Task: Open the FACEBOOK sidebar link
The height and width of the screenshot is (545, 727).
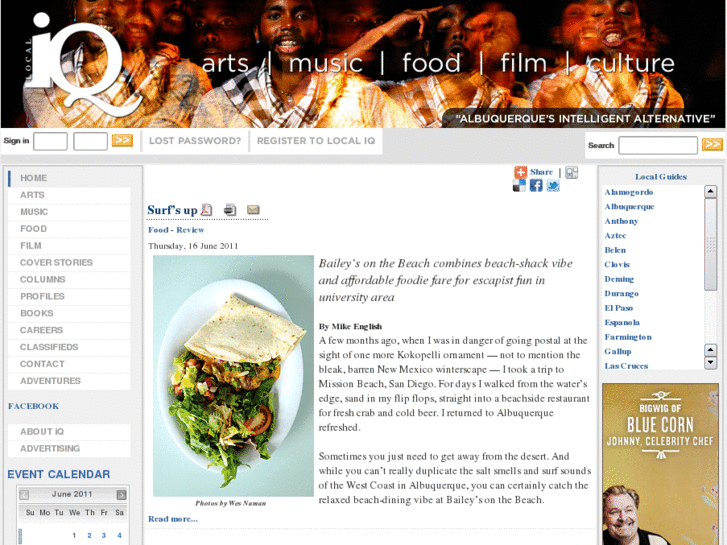Action: point(33,406)
